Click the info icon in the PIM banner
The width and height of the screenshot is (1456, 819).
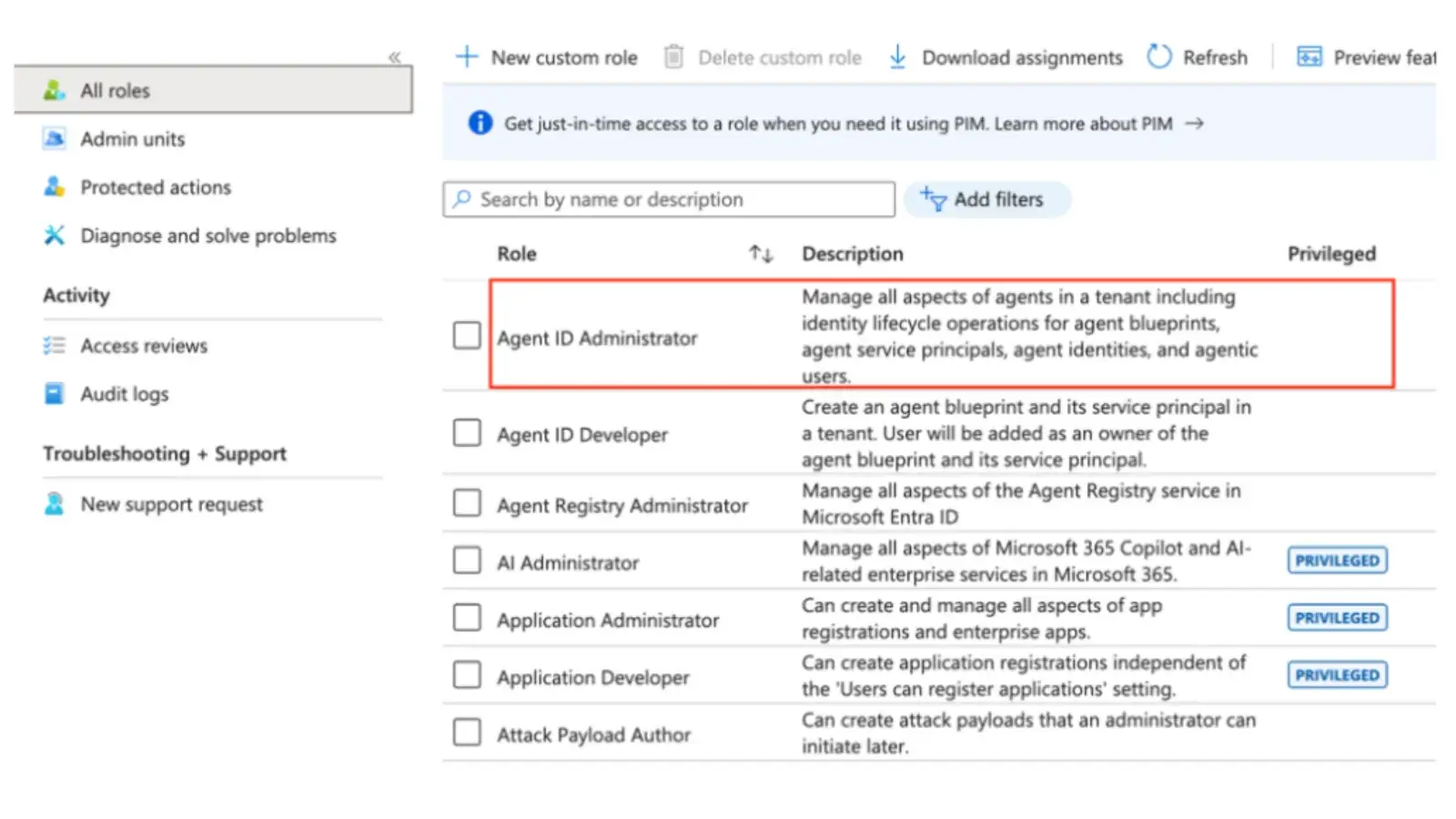pos(479,123)
